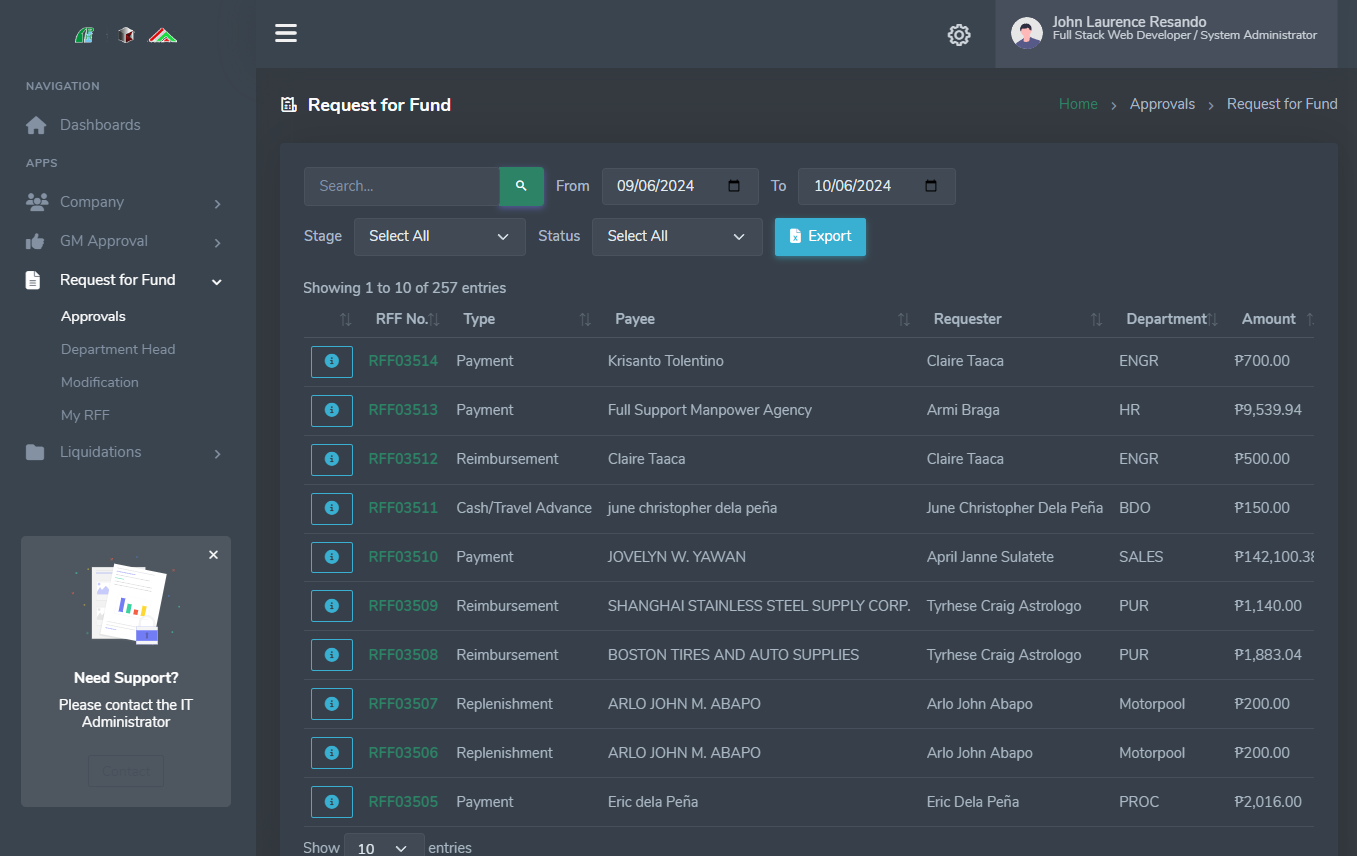Screen dimensions: 1357x856
Task: Click the From date calendar picker icon
Action: point(734,186)
